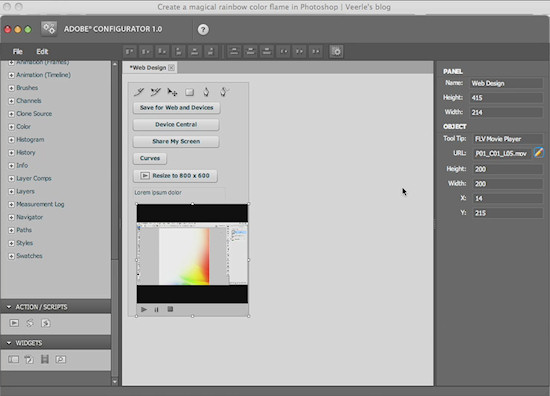The width and height of the screenshot is (550, 396).
Task: Expand the Channels tree item
Action: tap(11, 101)
